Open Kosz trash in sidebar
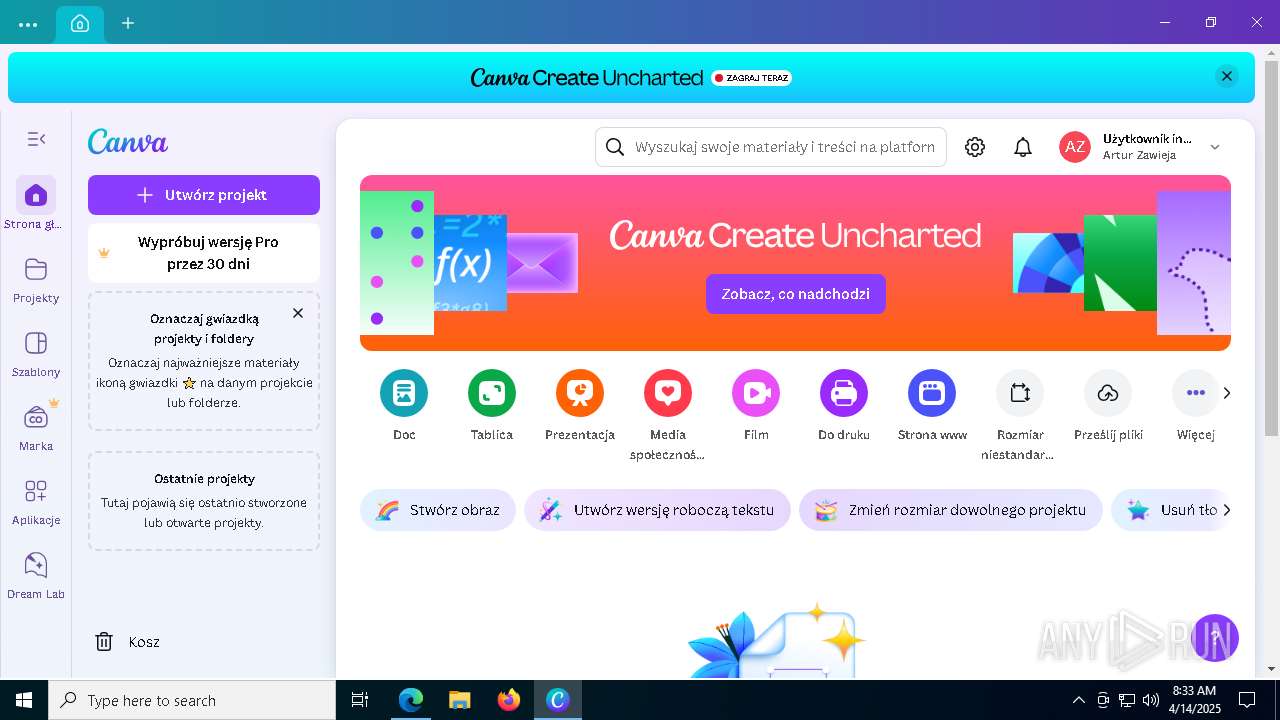 click(x=128, y=642)
